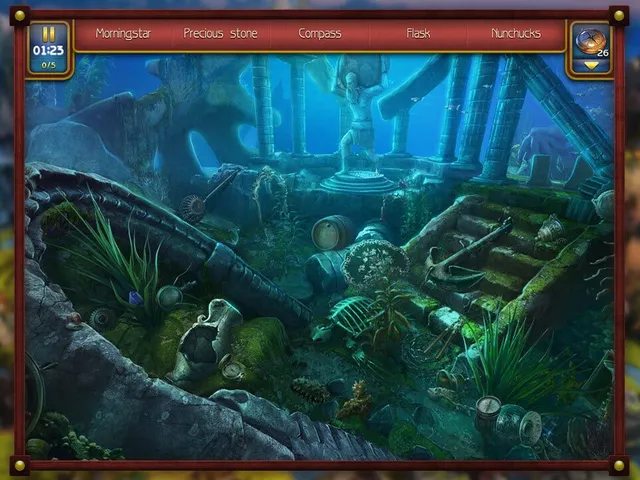Click the pocket watch near broken vase

point(233,367)
